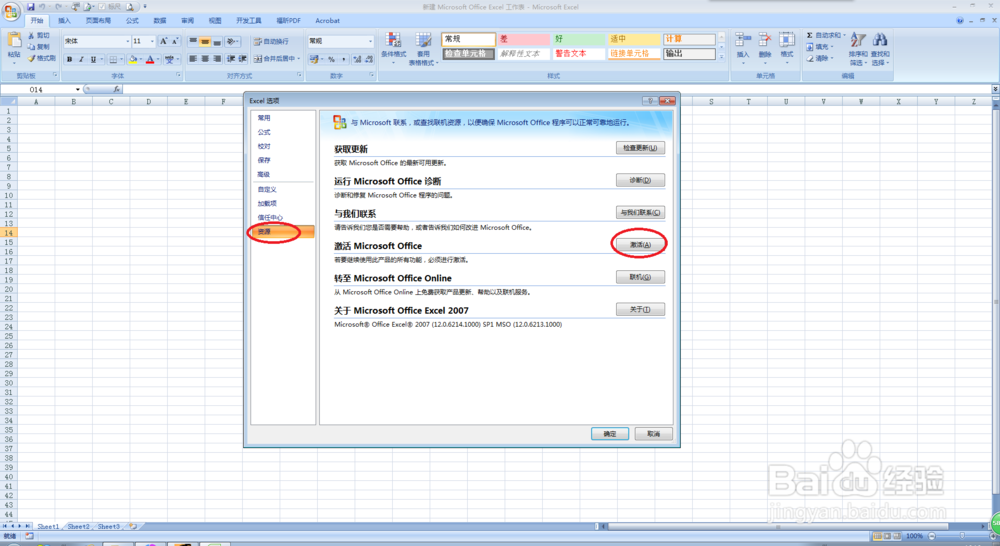Expand the fill color dropdown arrow
Screen dimensions: 1000x546
click(x=141, y=59)
